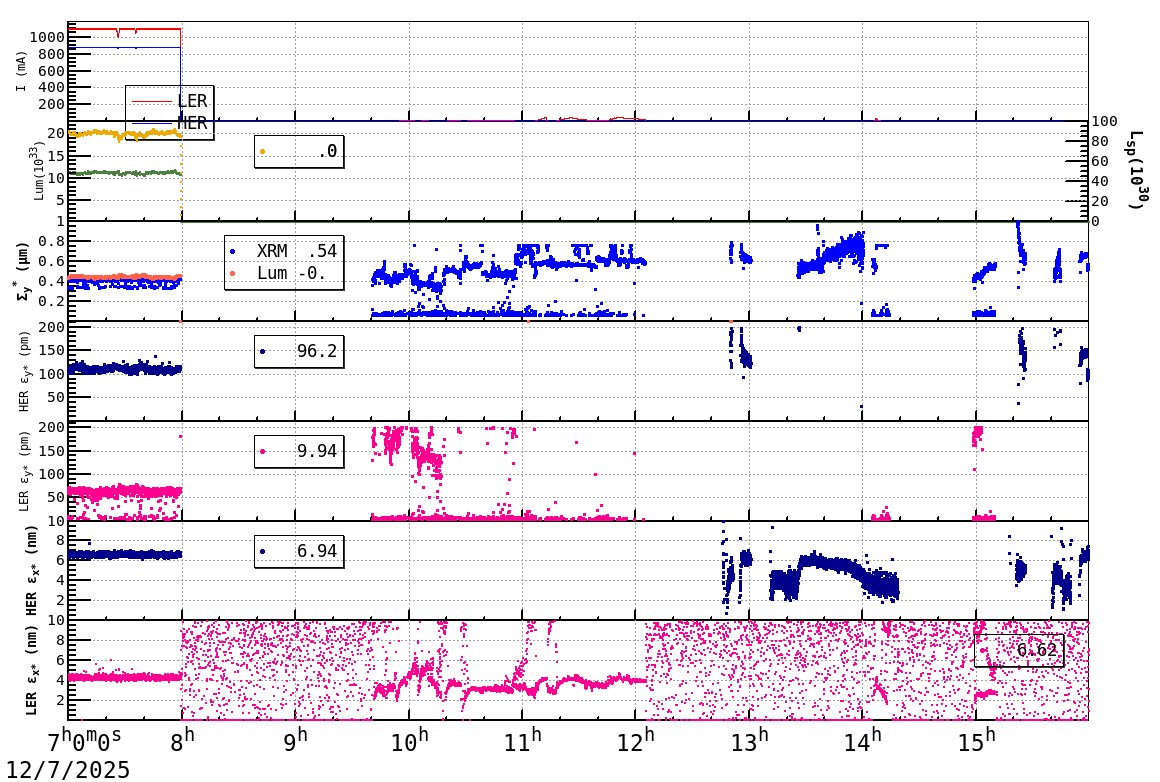Click the 12/7/2025 date label
Viewport: 1160px width, 782px height.
coord(68,769)
